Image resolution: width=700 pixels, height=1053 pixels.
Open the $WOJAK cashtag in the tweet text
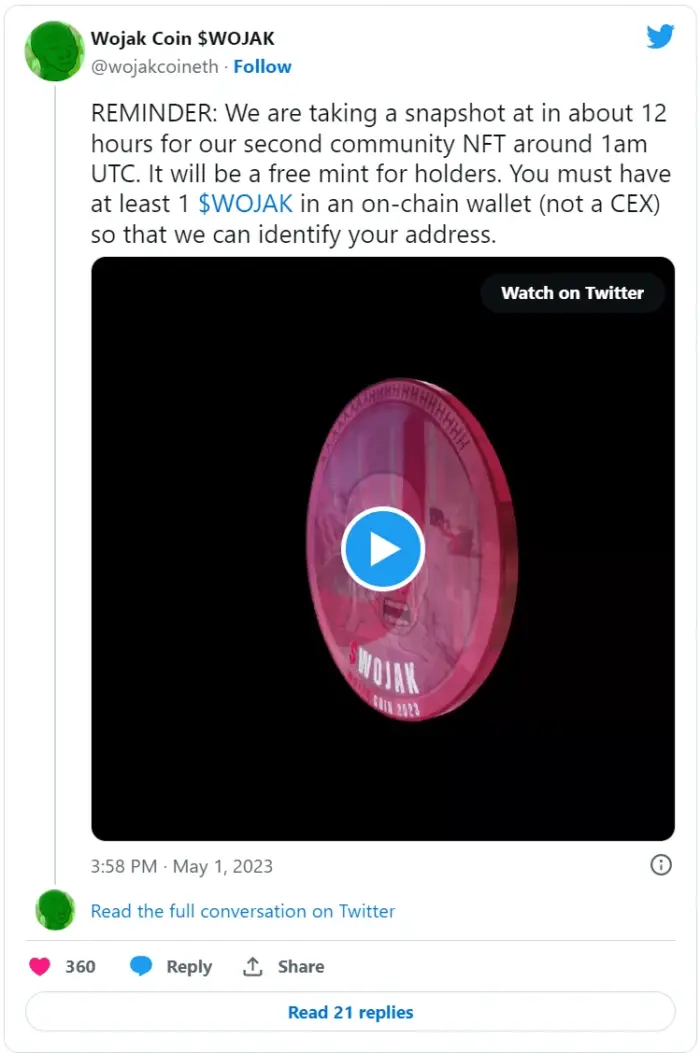[x=245, y=204]
